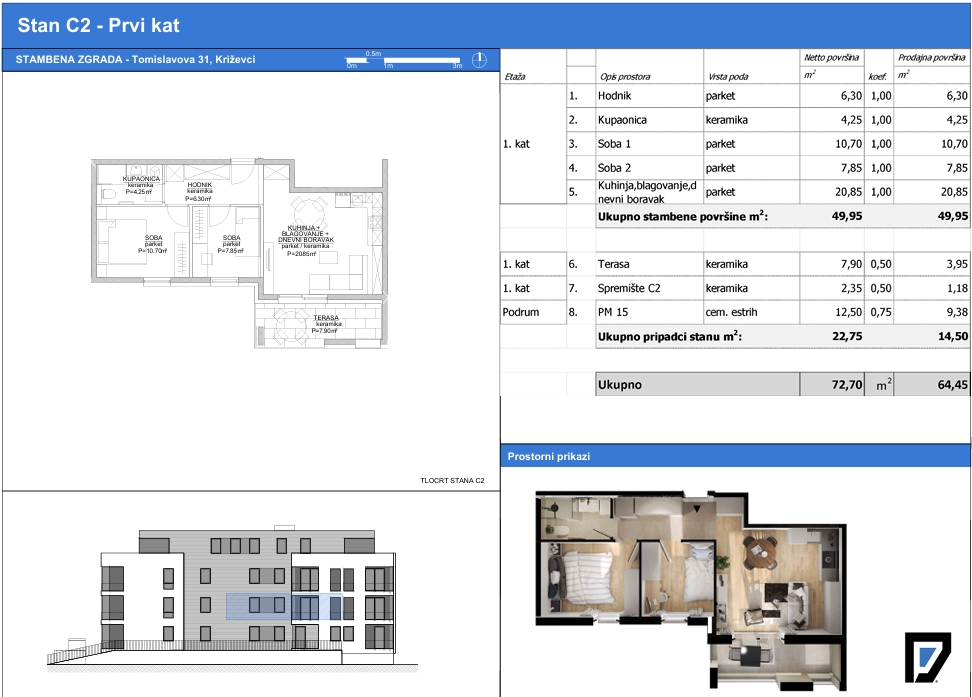Click the 4,25 netto value in the Kupaonica row
The height and width of the screenshot is (697, 972).
(x=851, y=120)
